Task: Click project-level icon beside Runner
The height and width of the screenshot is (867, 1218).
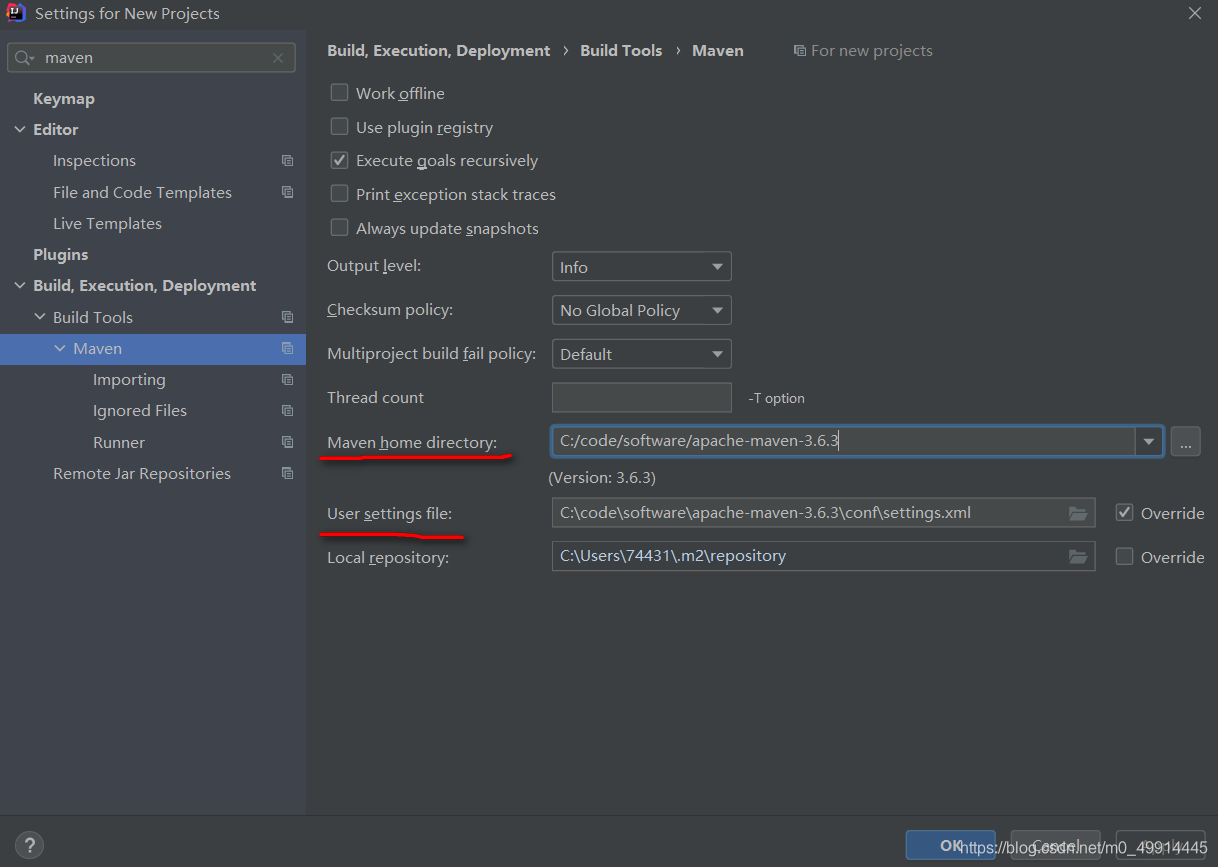Action: [x=287, y=442]
